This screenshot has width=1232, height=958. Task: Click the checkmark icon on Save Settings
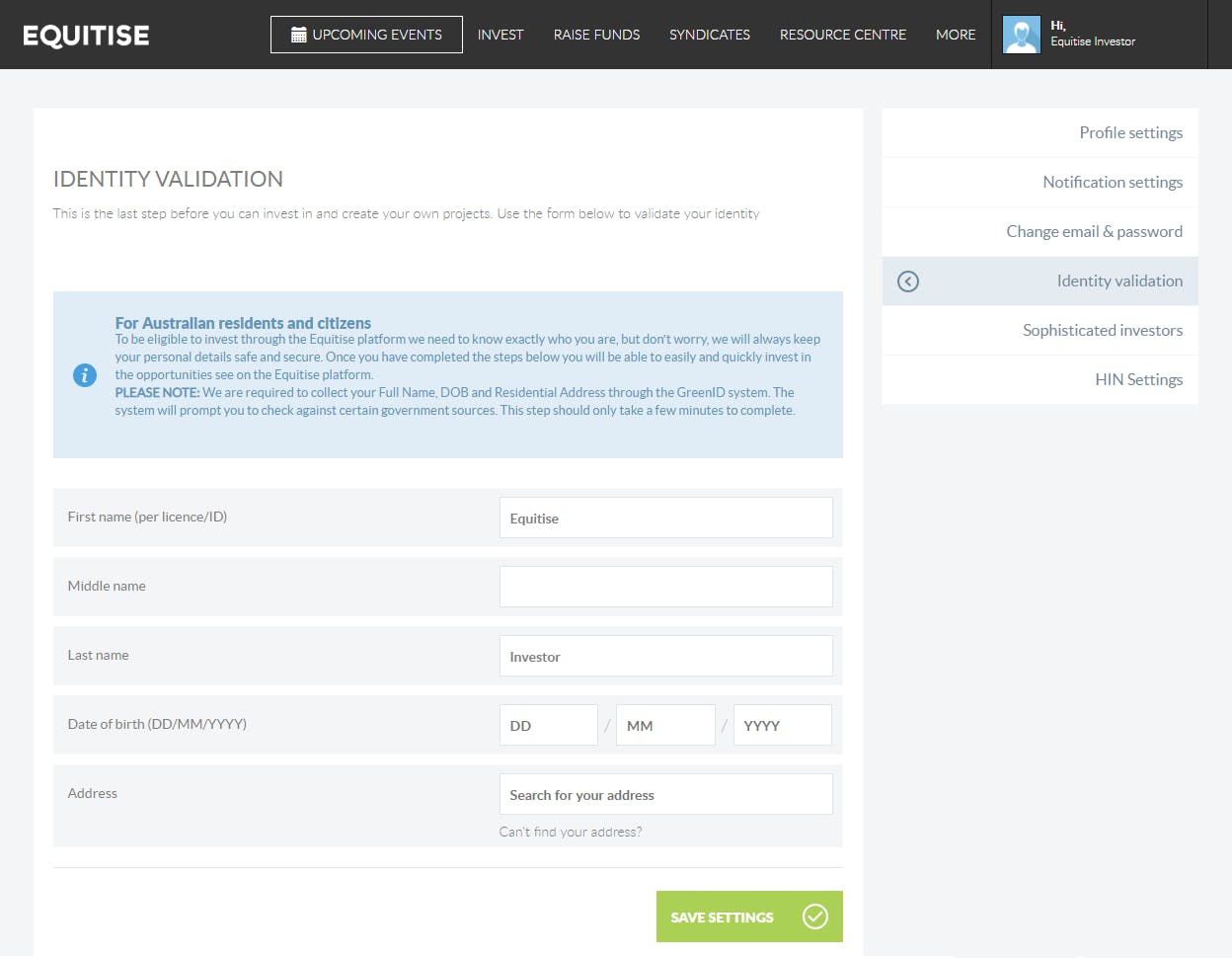pos(815,917)
